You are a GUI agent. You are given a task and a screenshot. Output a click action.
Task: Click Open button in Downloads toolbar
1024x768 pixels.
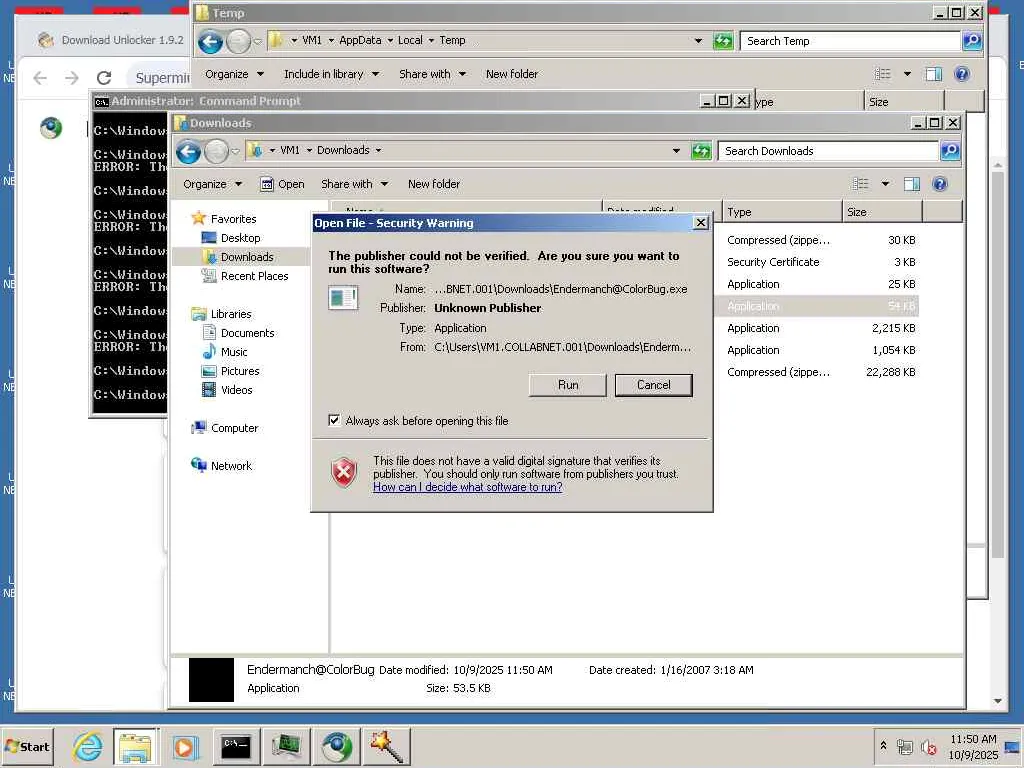click(283, 184)
